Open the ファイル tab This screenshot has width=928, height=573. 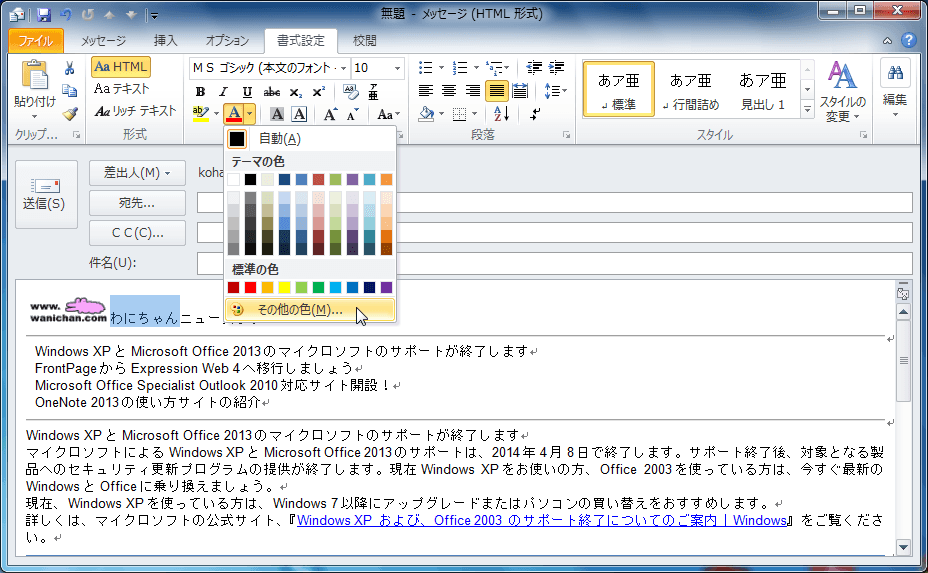(x=36, y=40)
